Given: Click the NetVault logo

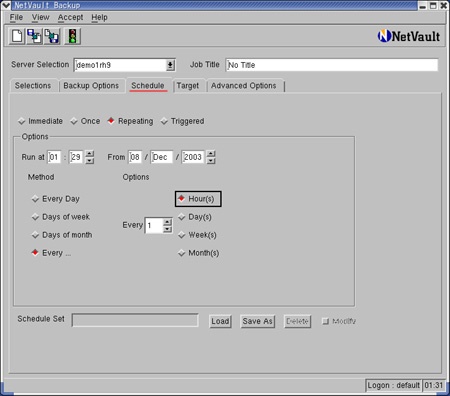Looking at the screenshot, I should point(409,36).
